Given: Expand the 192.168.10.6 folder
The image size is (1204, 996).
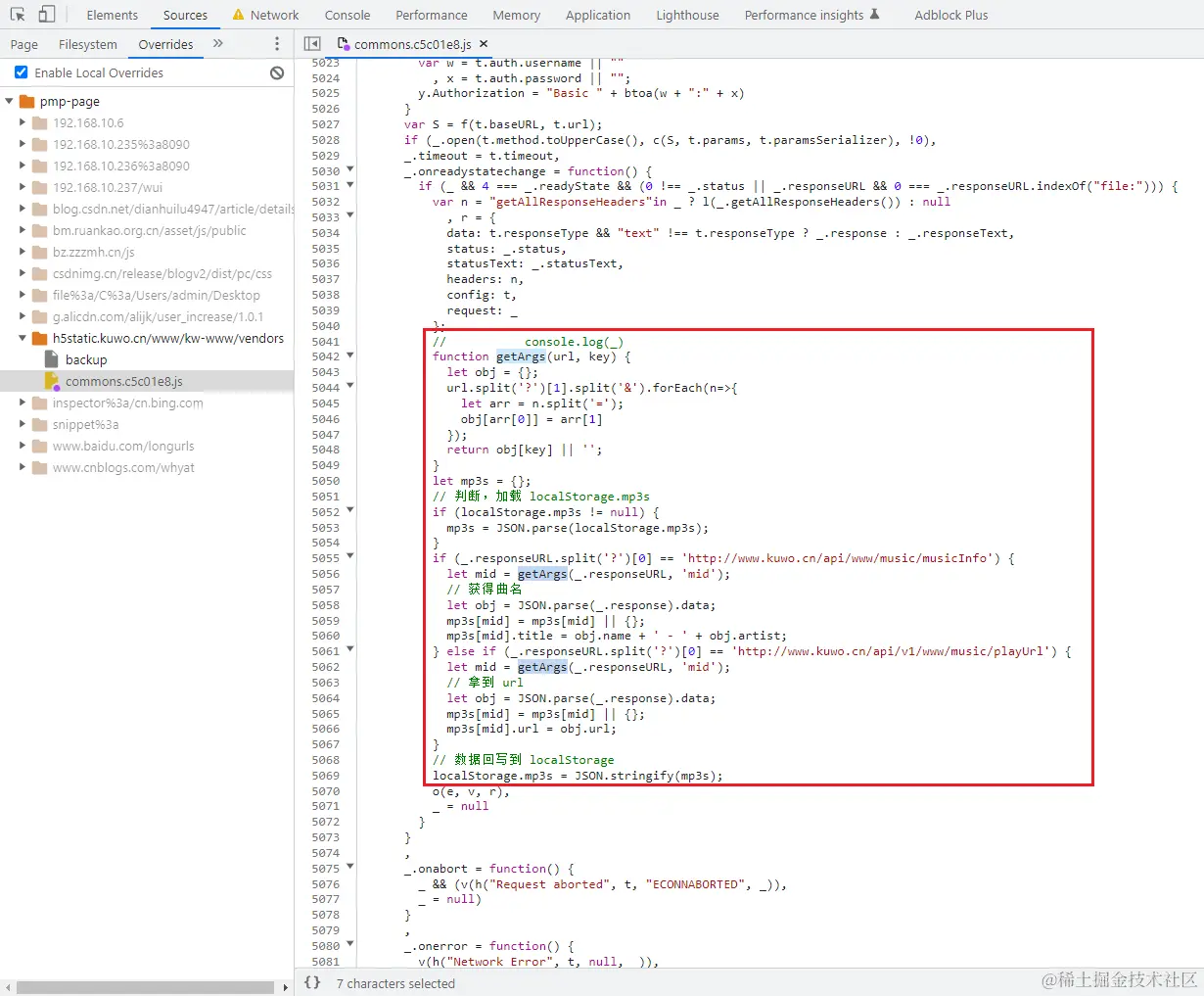Looking at the screenshot, I should (22, 123).
